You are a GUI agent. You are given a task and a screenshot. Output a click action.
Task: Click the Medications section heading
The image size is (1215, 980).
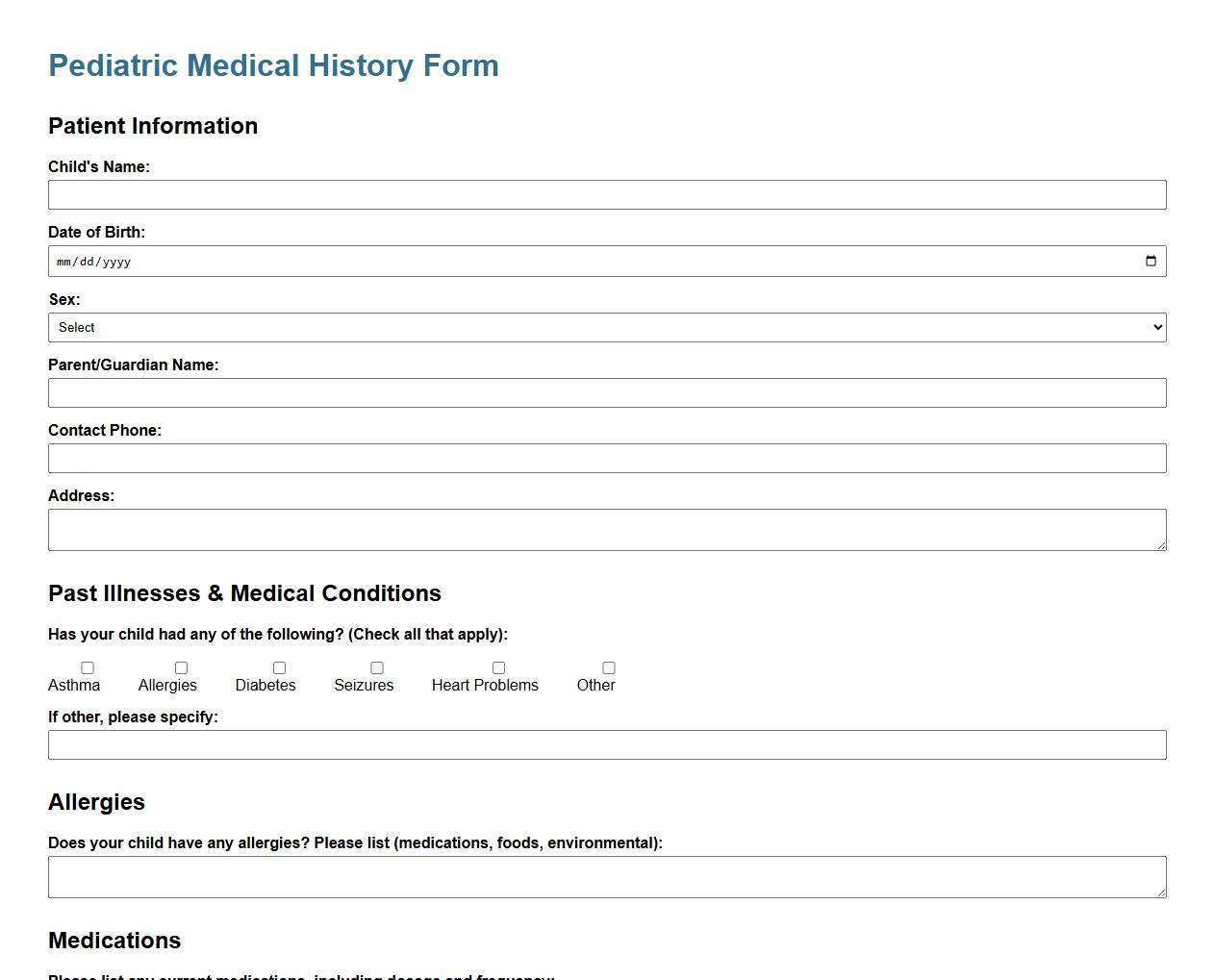pyautogui.click(x=114, y=941)
